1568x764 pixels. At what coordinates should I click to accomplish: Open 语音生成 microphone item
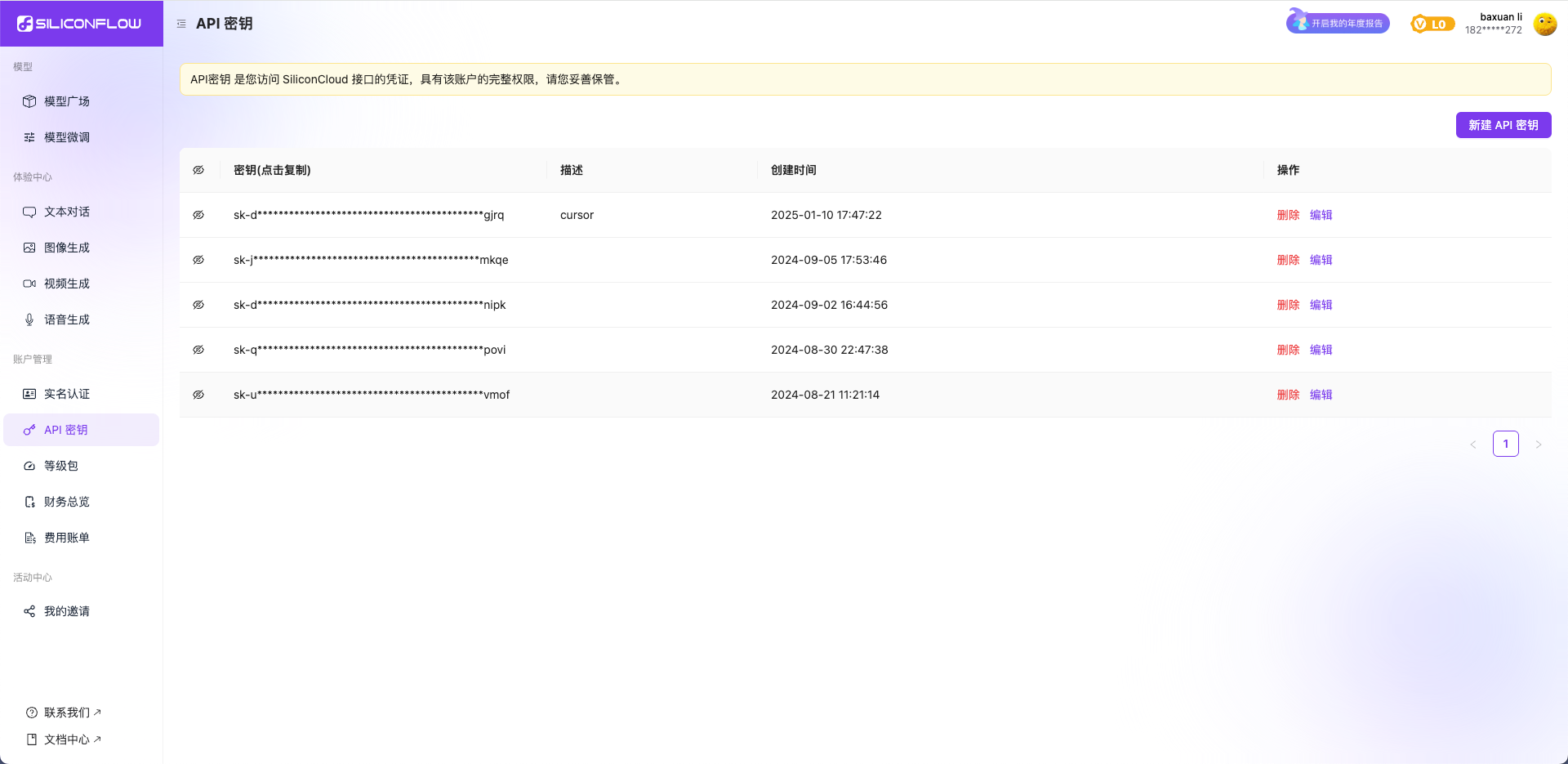tap(67, 319)
